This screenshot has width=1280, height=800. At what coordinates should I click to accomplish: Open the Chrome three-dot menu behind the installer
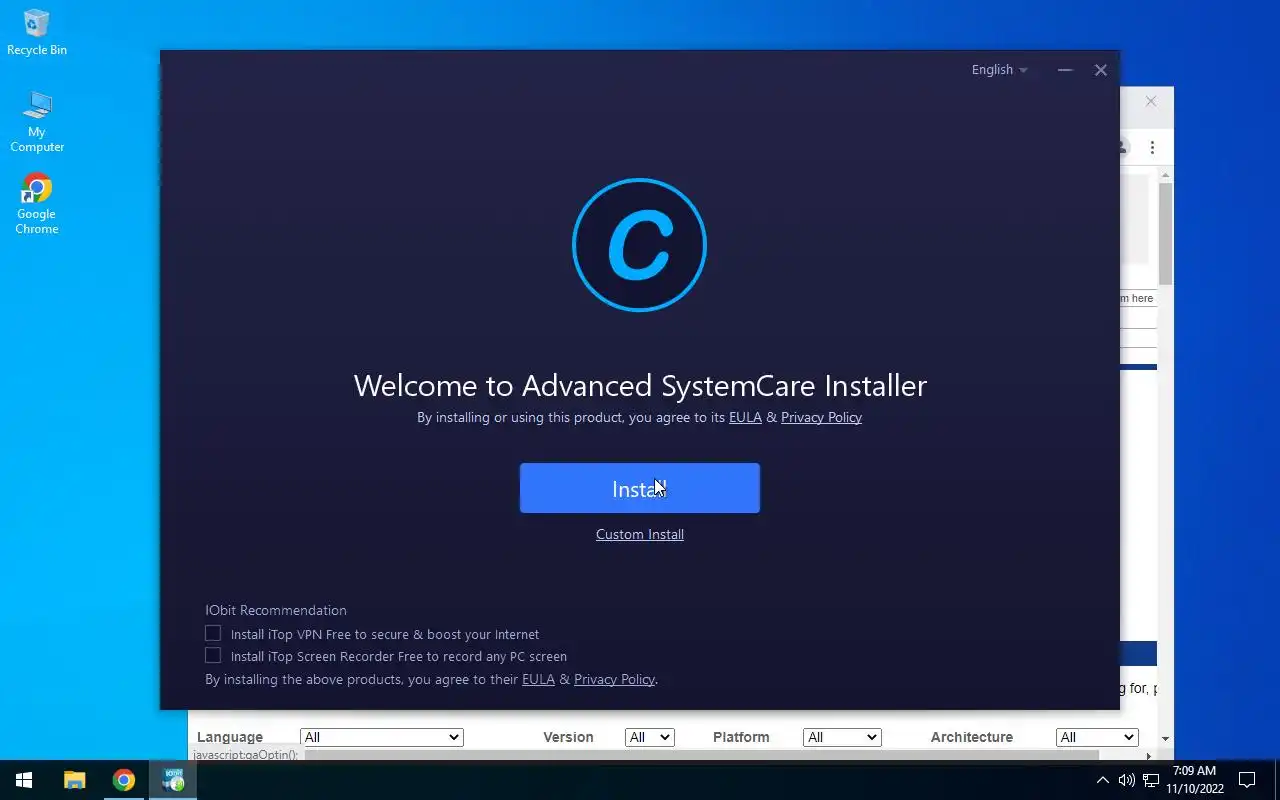(x=1152, y=147)
